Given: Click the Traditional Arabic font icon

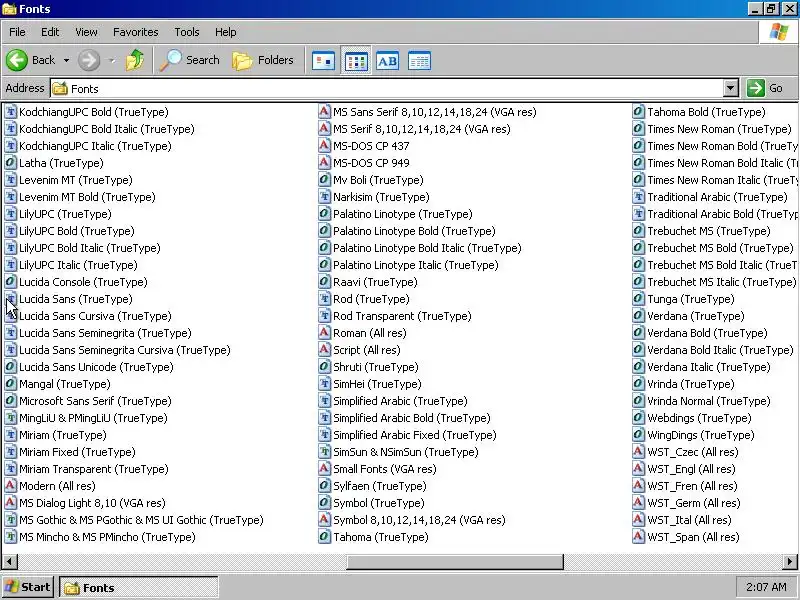Looking at the screenshot, I should point(638,197).
